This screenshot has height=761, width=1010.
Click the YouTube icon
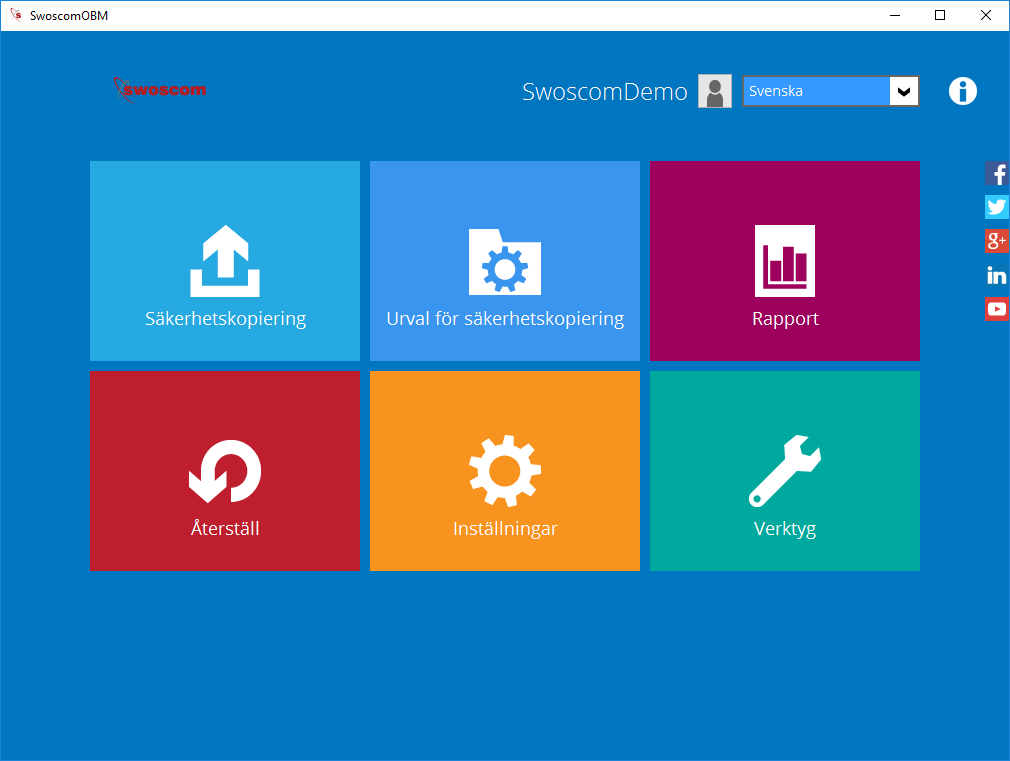click(997, 309)
